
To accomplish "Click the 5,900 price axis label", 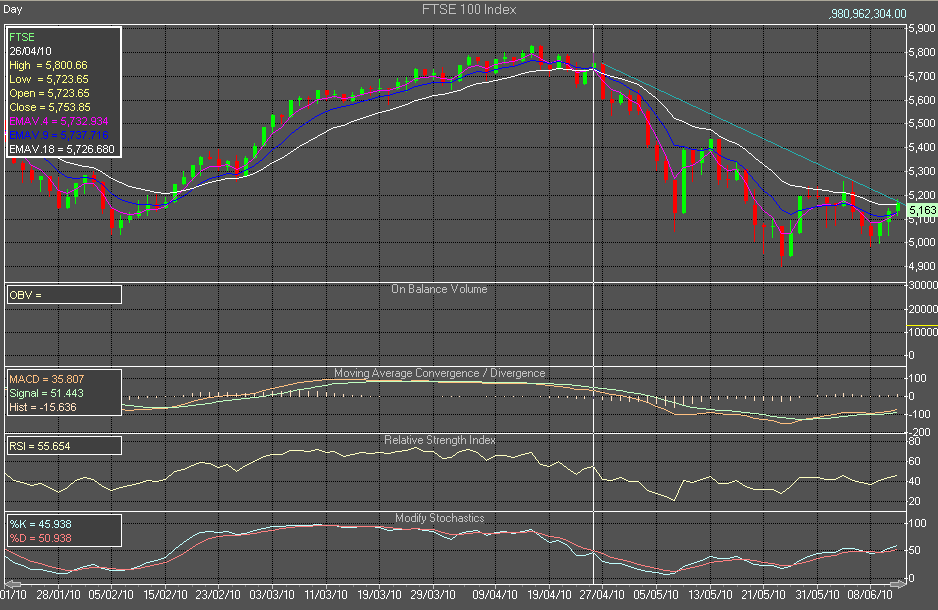I will point(922,29).
